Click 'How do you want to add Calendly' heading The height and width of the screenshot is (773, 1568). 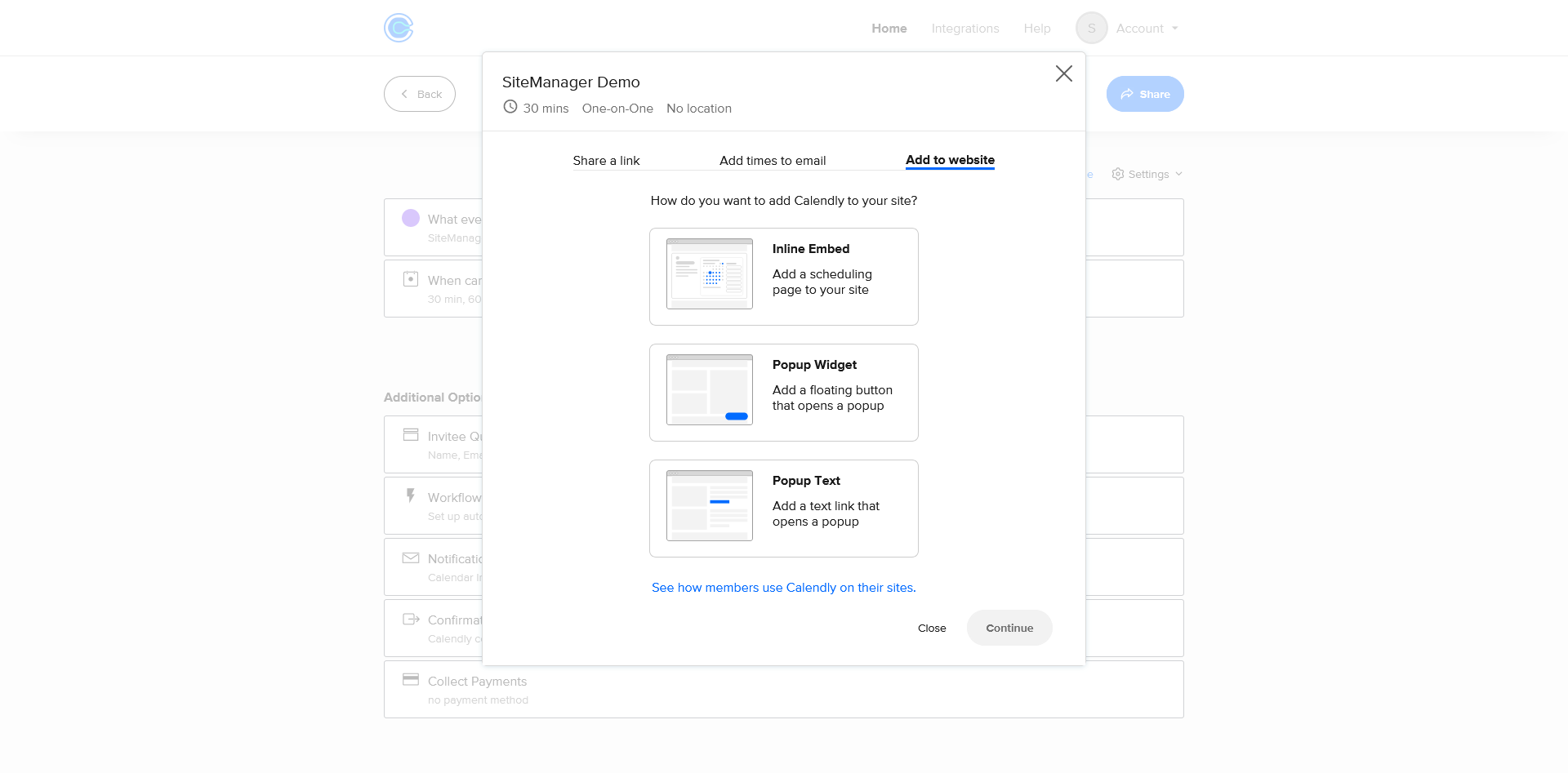(784, 201)
